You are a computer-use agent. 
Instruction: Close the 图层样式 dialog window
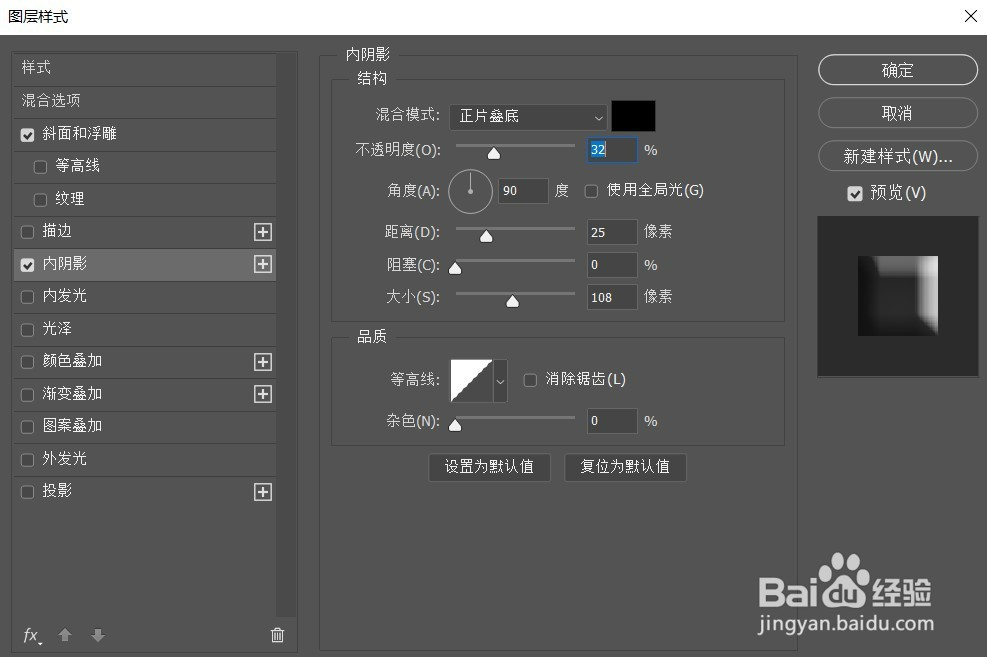pyautogui.click(x=971, y=16)
